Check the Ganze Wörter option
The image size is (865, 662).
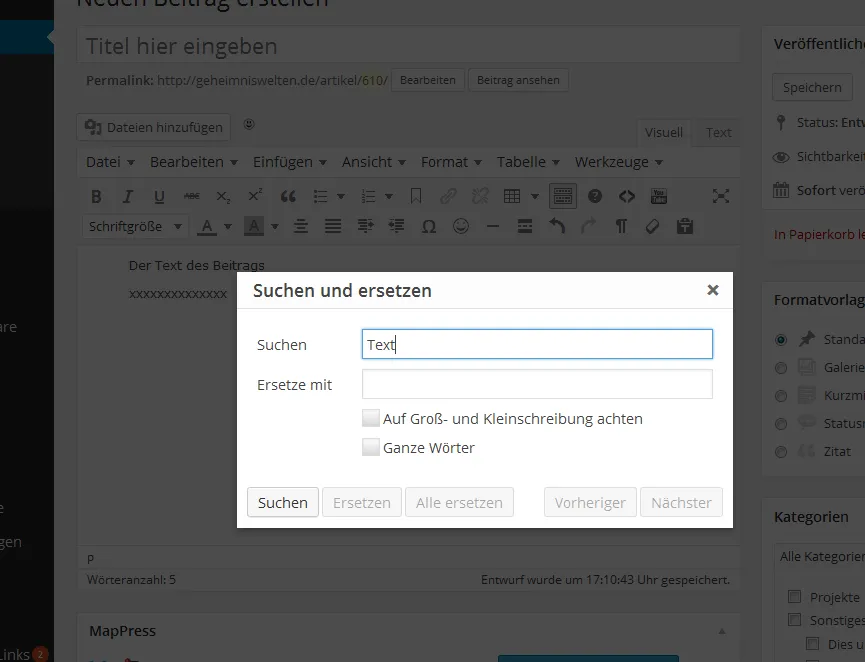pos(371,447)
